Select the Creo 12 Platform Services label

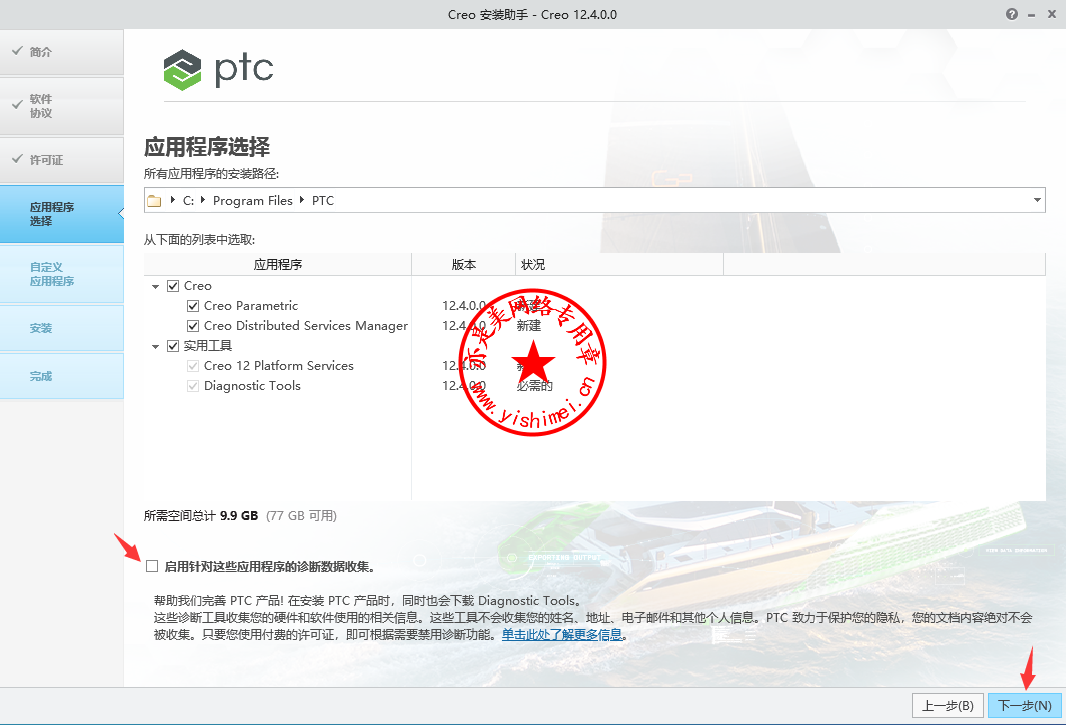click(x=279, y=366)
